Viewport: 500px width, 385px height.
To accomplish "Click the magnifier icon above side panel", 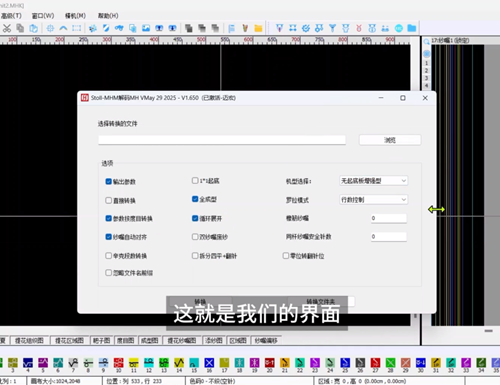I will point(426,42).
